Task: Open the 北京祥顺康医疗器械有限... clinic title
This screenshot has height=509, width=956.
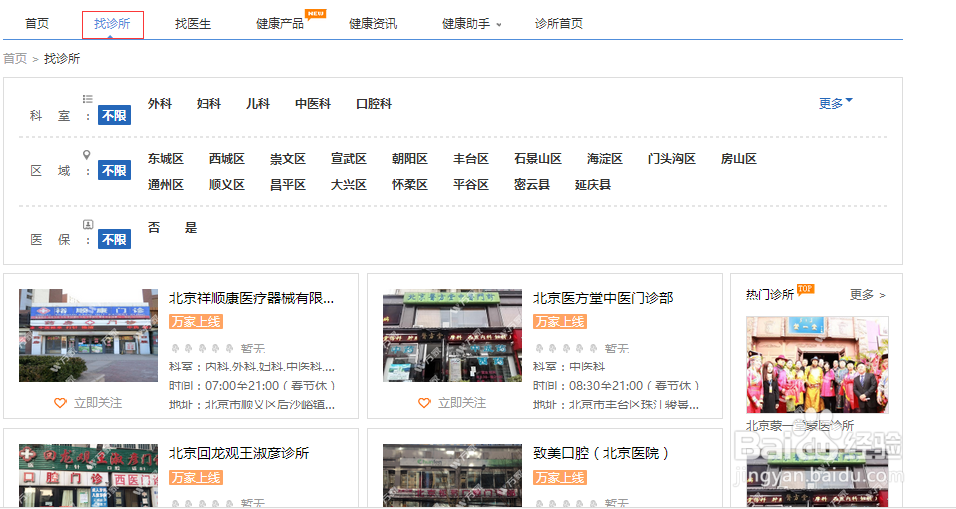Action: point(251,298)
